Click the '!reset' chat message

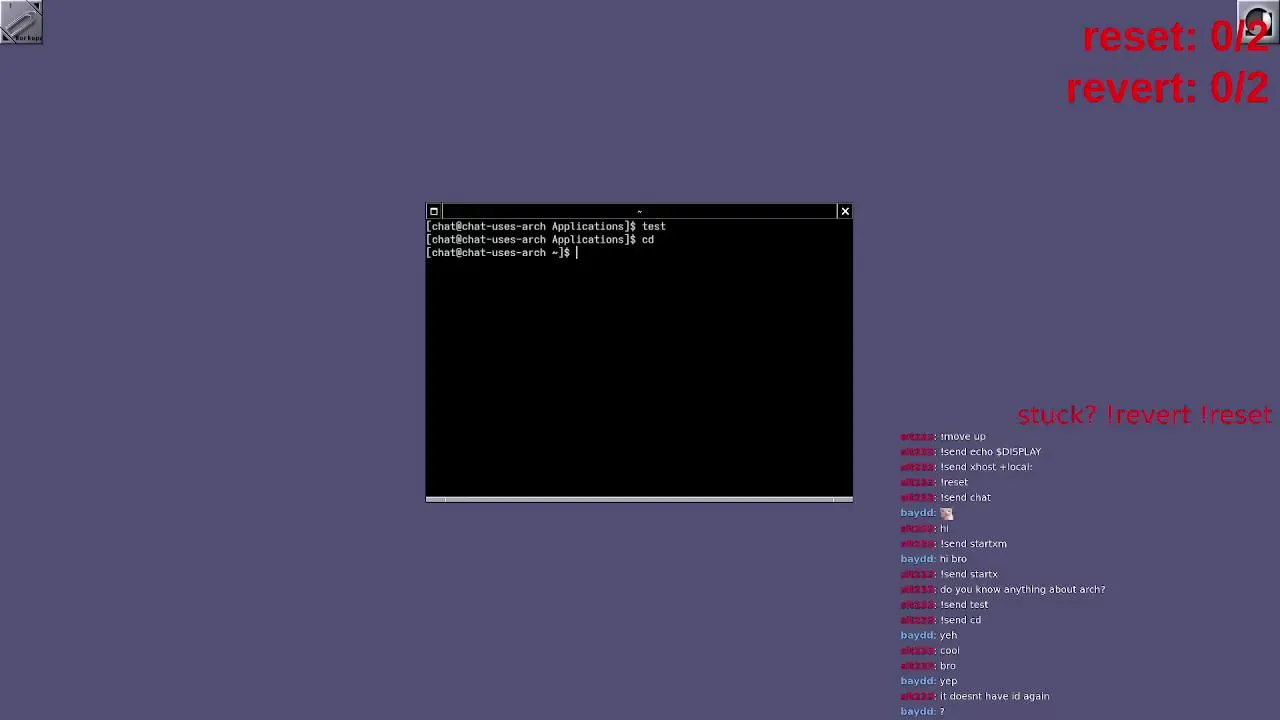pyautogui.click(x=954, y=482)
